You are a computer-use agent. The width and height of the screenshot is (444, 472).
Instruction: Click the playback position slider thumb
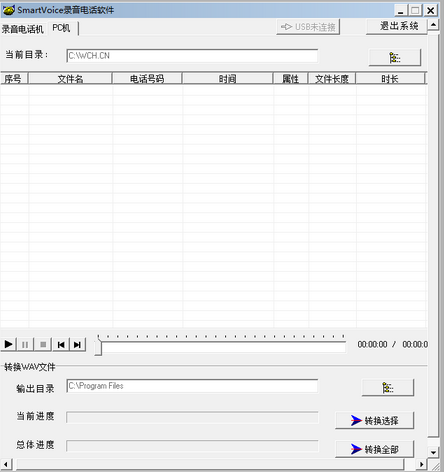point(98,347)
